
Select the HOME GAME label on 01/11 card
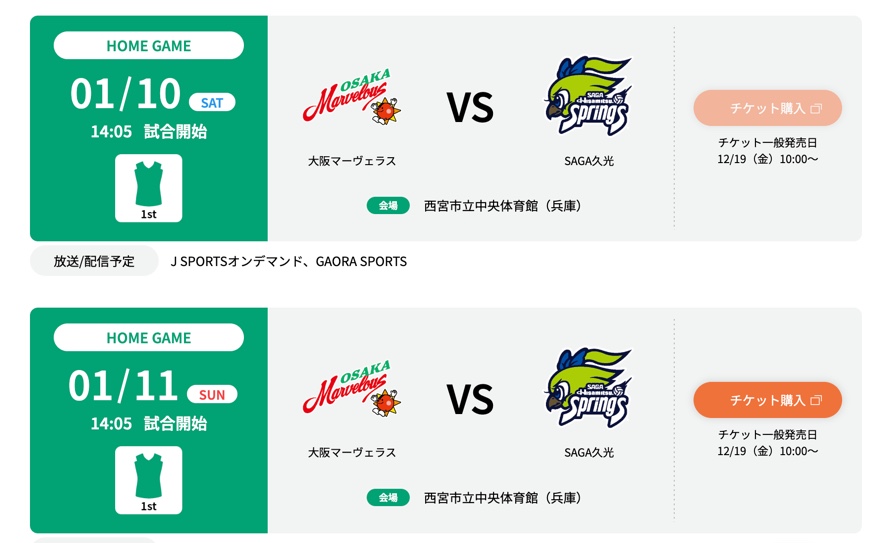pos(148,338)
